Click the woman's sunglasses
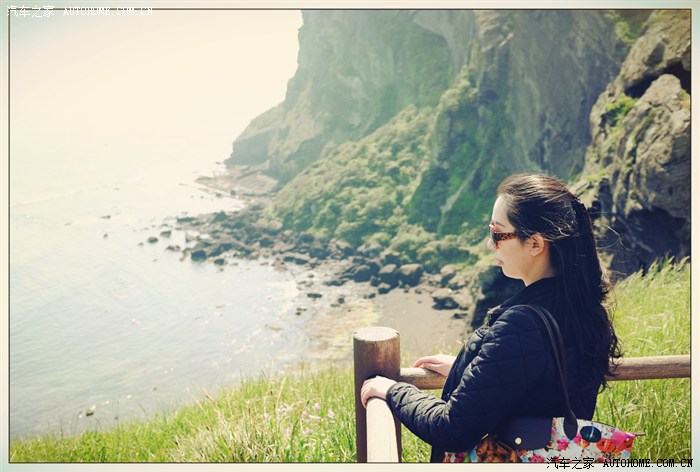 coord(502,236)
